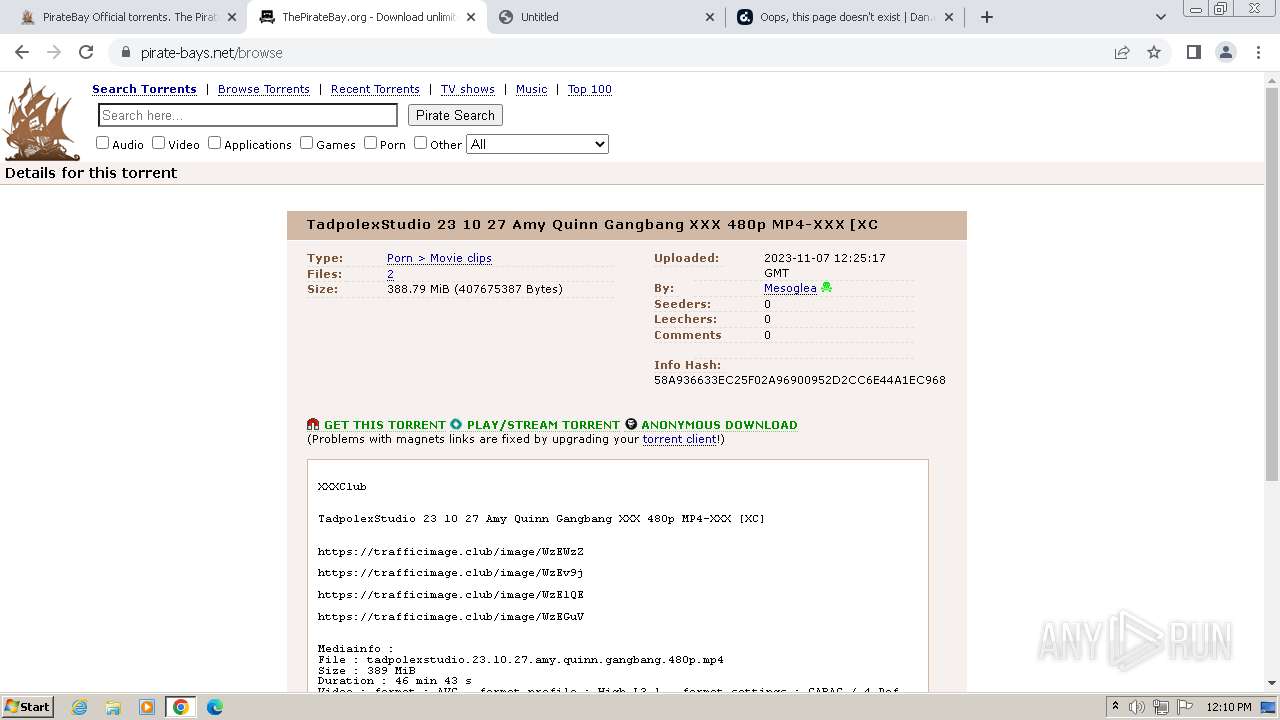Click in the Search here input field
The width and height of the screenshot is (1280, 720).
[248, 115]
